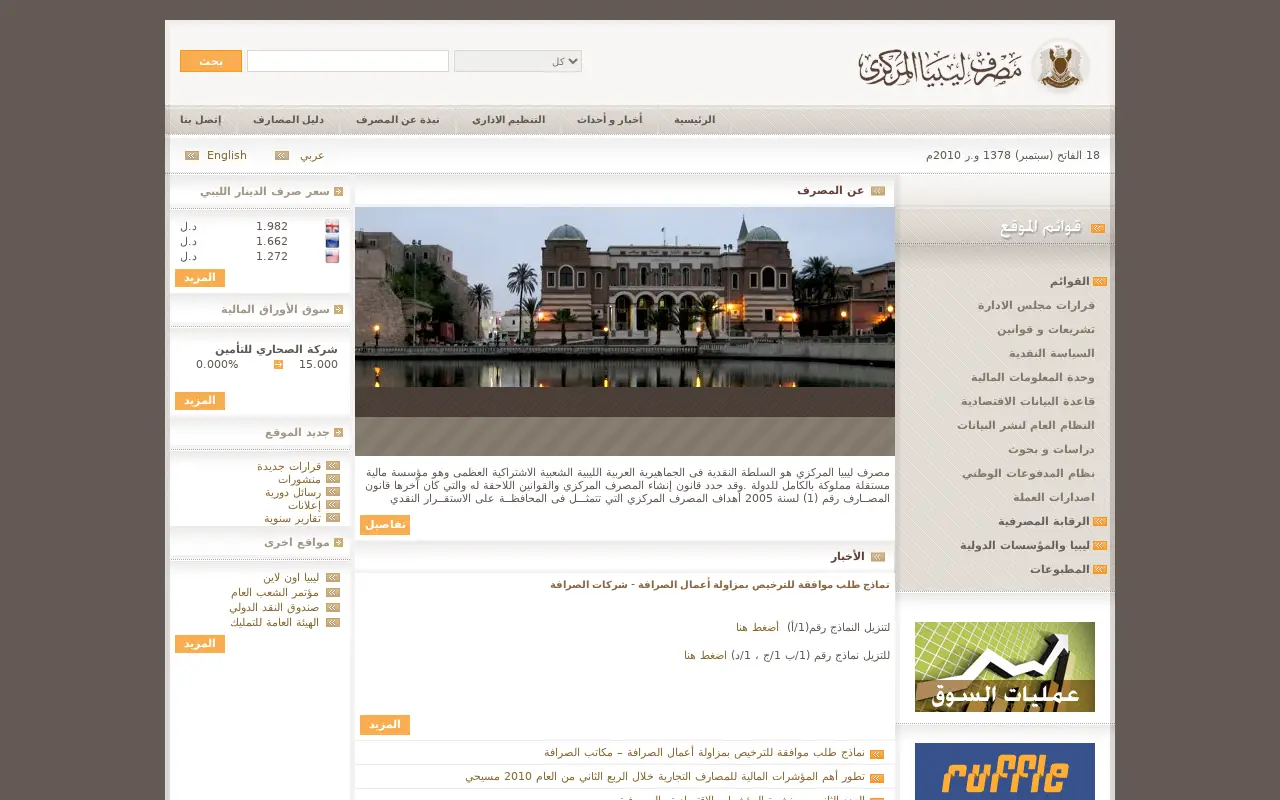Viewport: 1280px width, 800px height.
Task: Click the bullet icon next to ليبيا اون لاين
Action: (x=333, y=577)
